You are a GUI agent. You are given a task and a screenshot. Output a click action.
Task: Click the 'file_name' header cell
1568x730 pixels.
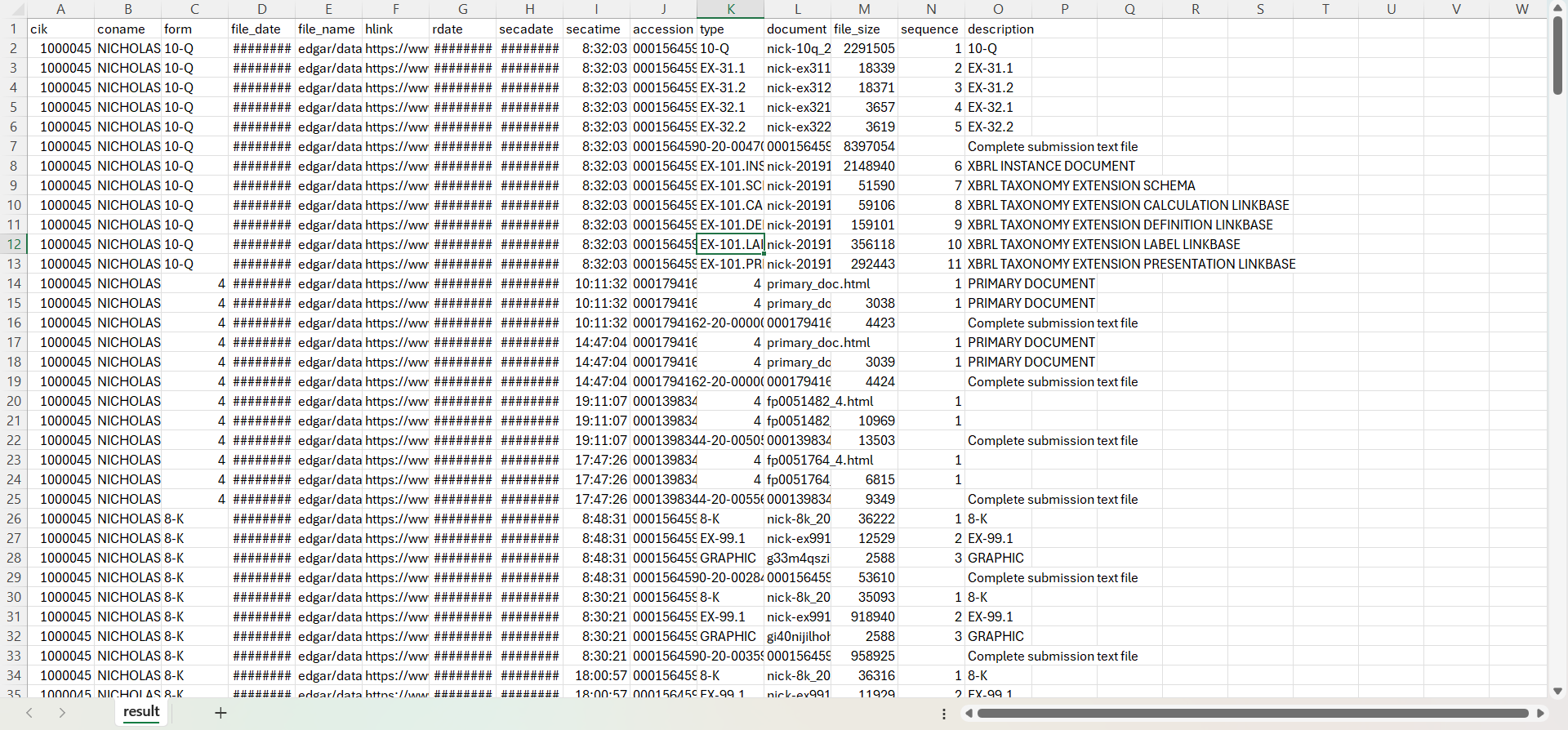[328, 29]
